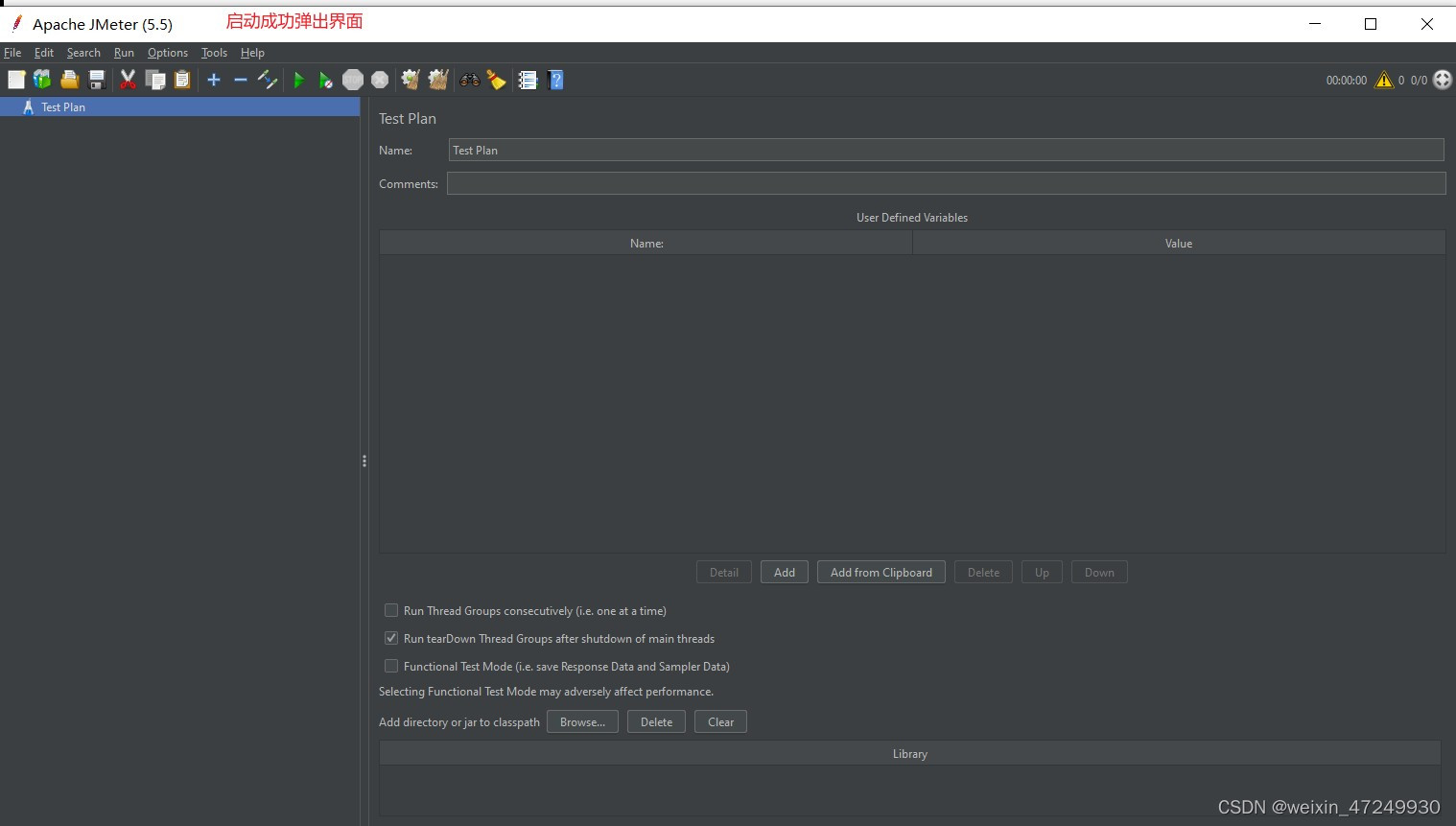Image resolution: width=1456 pixels, height=826 pixels.
Task: Click the Detail button
Action: pos(724,573)
